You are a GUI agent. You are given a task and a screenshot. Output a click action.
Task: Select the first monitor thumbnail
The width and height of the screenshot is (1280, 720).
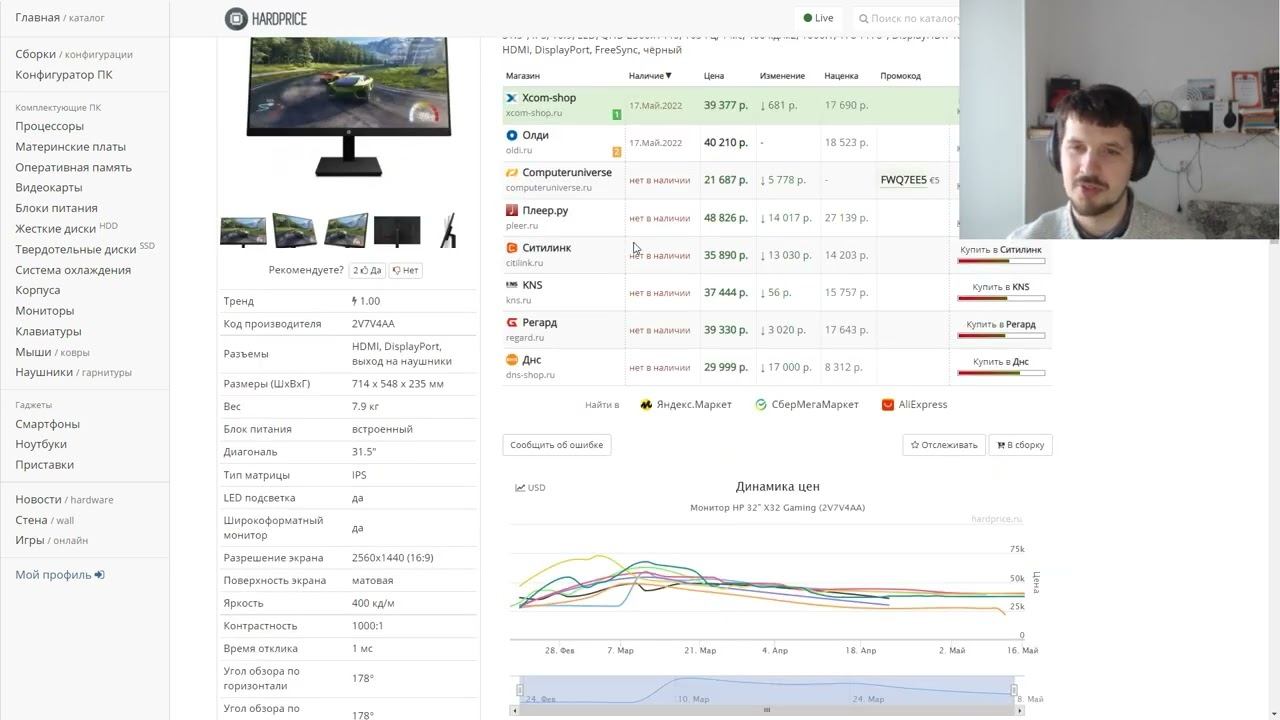tap(243, 230)
